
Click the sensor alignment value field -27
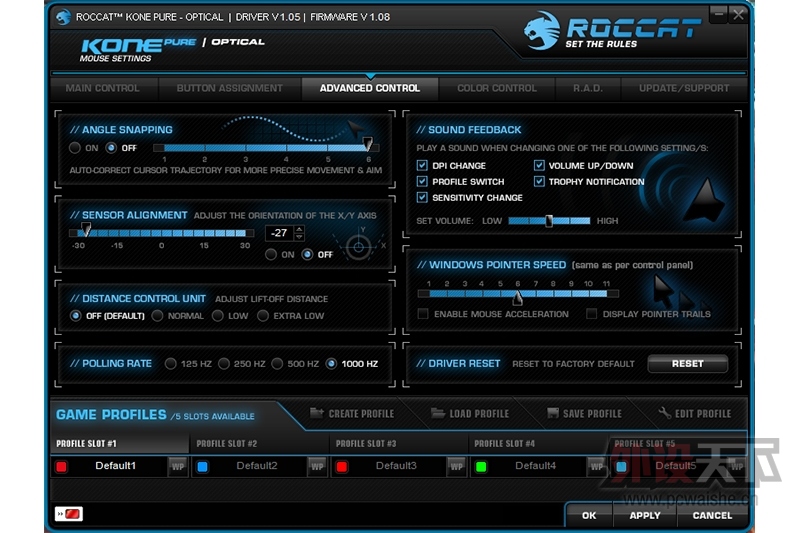[x=279, y=233]
